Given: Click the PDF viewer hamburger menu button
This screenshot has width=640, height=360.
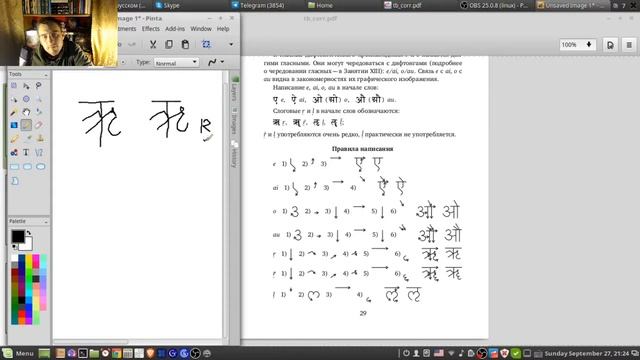Looking at the screenshot, I should click(x=629, y=45).
